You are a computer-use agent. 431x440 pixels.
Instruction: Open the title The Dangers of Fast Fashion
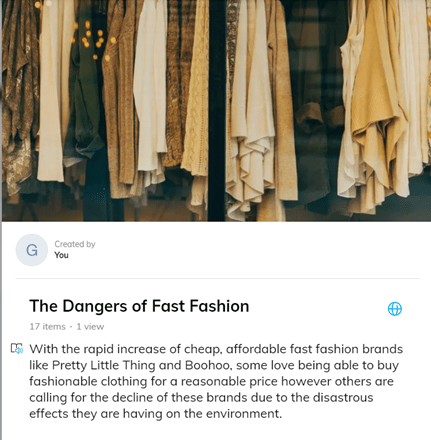click(139, 306)
